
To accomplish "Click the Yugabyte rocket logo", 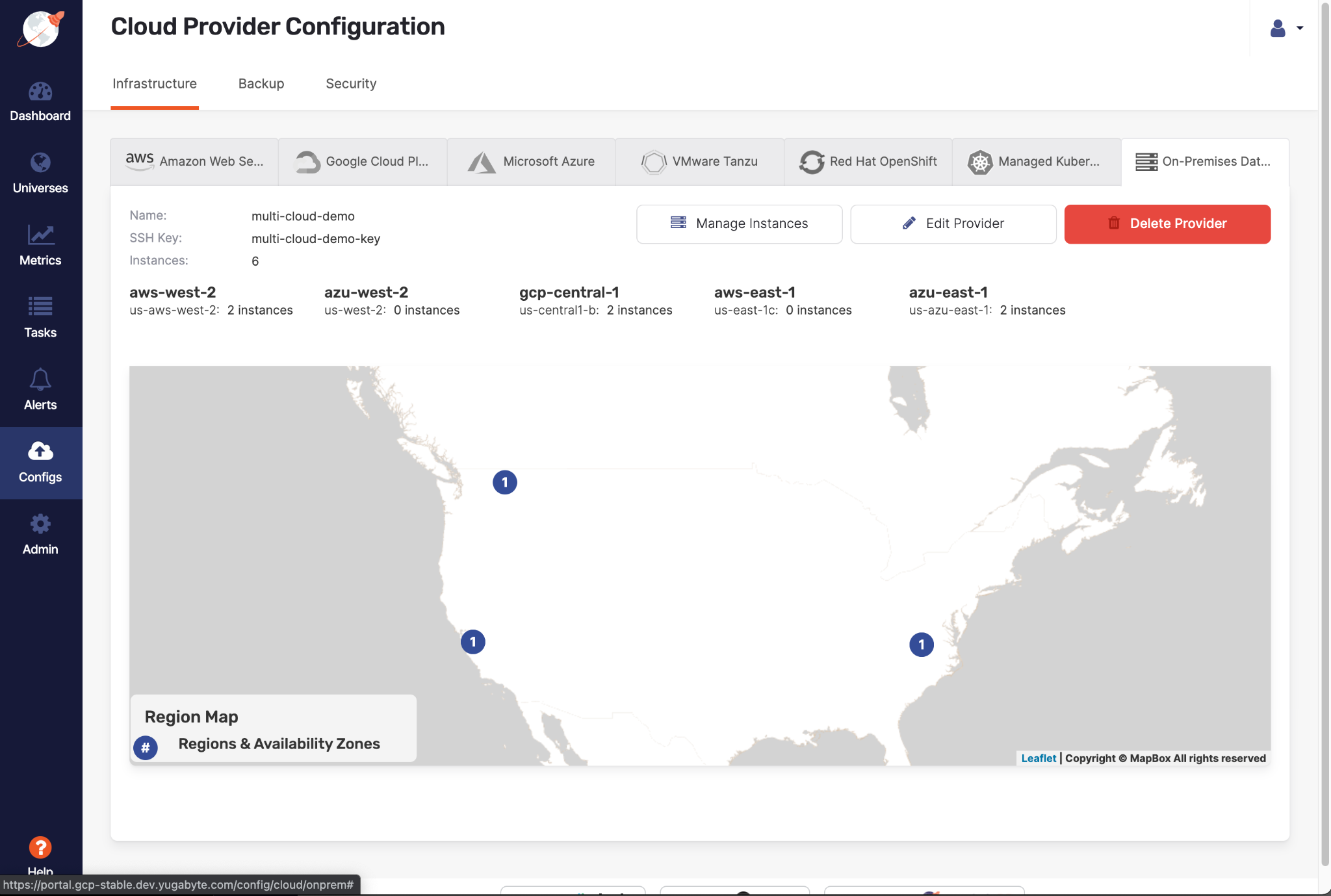I will coord(40,29).
